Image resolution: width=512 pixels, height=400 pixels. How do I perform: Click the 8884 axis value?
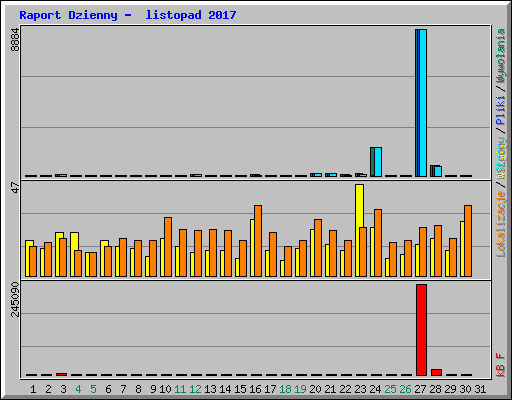15,40
